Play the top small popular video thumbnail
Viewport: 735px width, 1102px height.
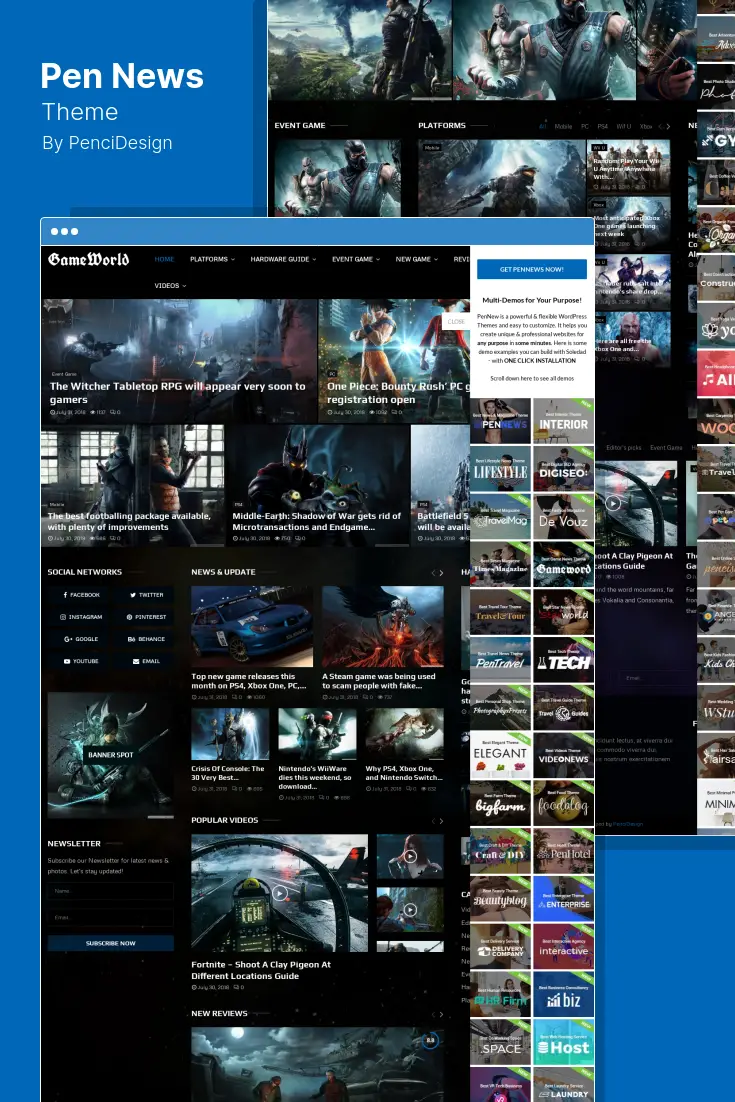coord(410,856)
